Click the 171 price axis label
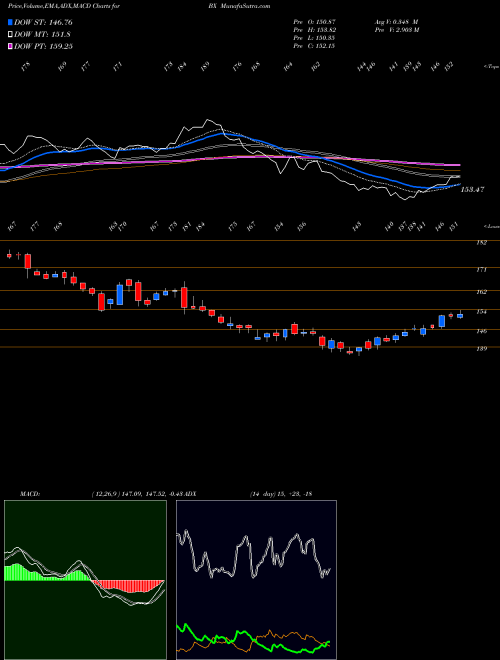Image resolution: width=500 pixels, height=660 pixels. 482,270
